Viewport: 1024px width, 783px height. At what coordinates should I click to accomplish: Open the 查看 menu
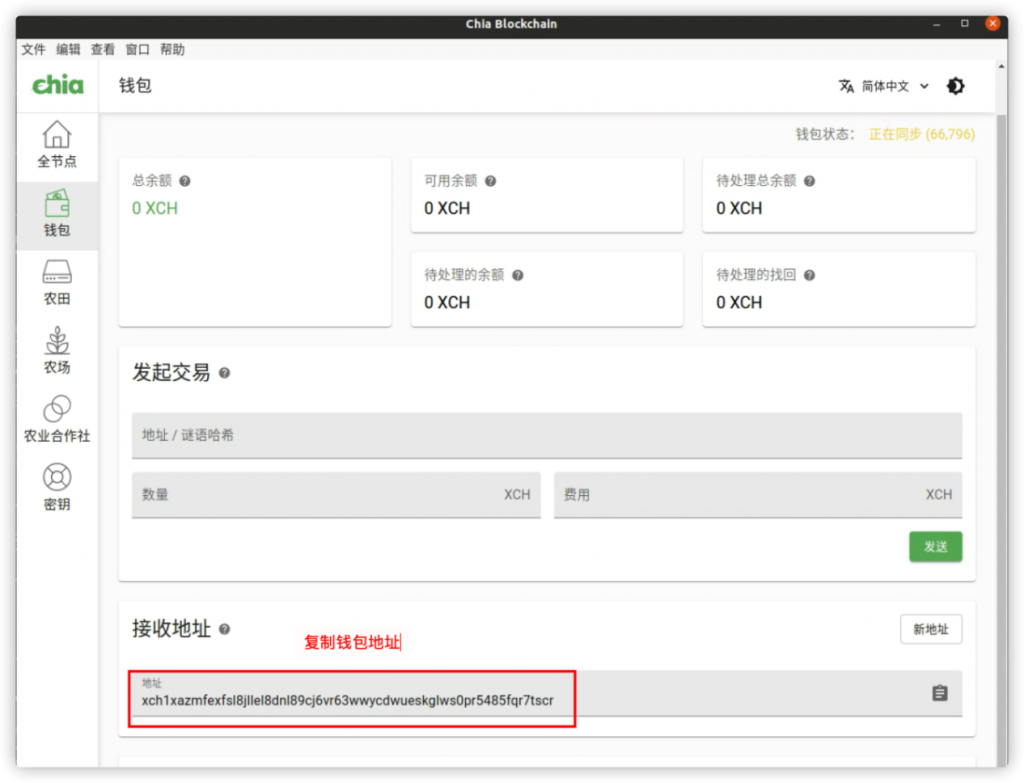[103, 49]
